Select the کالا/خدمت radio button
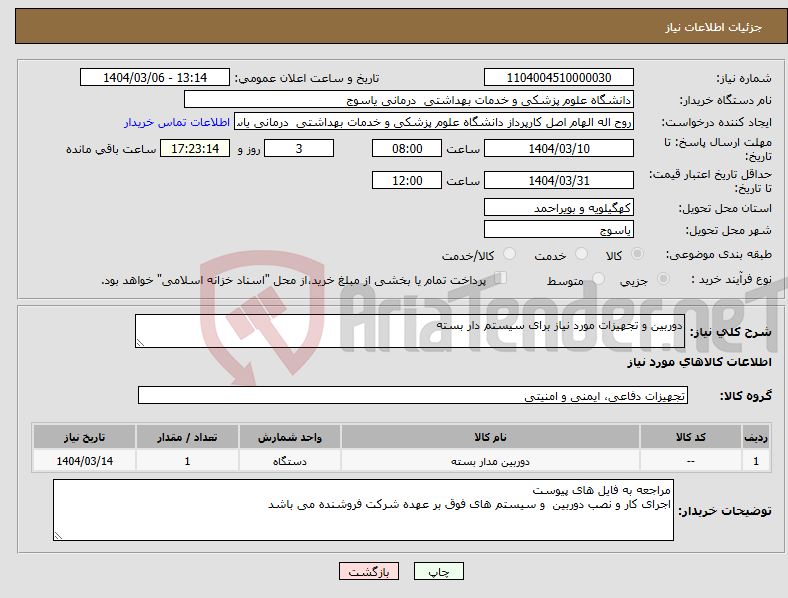 point(509,254)
